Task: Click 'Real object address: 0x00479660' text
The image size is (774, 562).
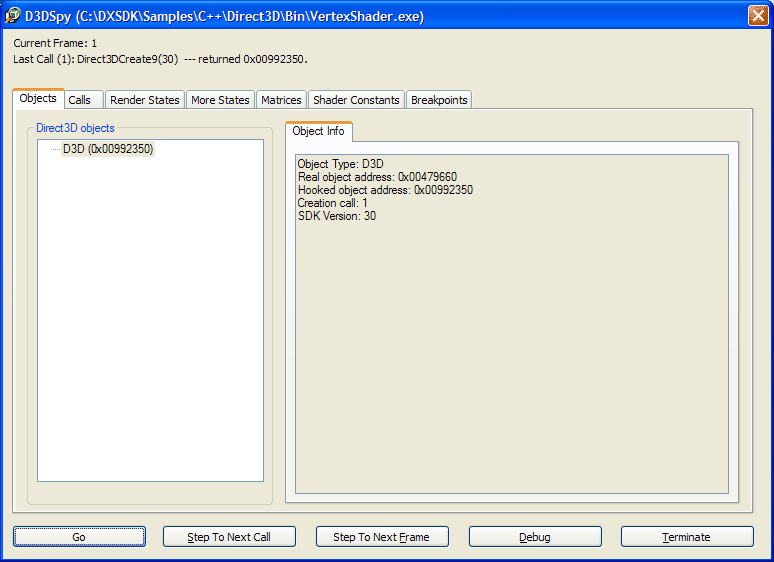Action: 377,177
